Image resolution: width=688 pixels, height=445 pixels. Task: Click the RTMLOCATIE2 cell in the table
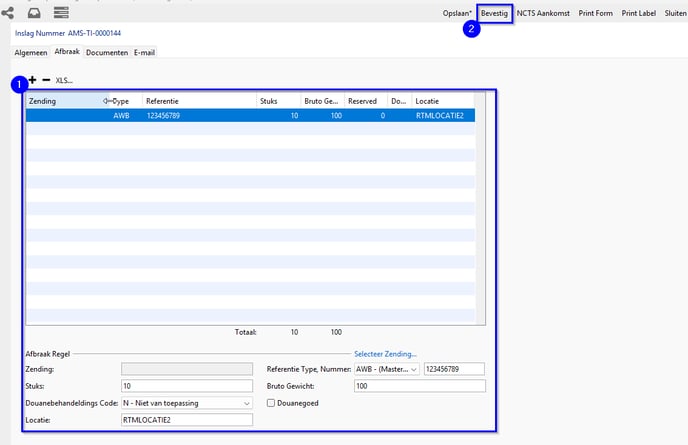click(x=439, y=115)
